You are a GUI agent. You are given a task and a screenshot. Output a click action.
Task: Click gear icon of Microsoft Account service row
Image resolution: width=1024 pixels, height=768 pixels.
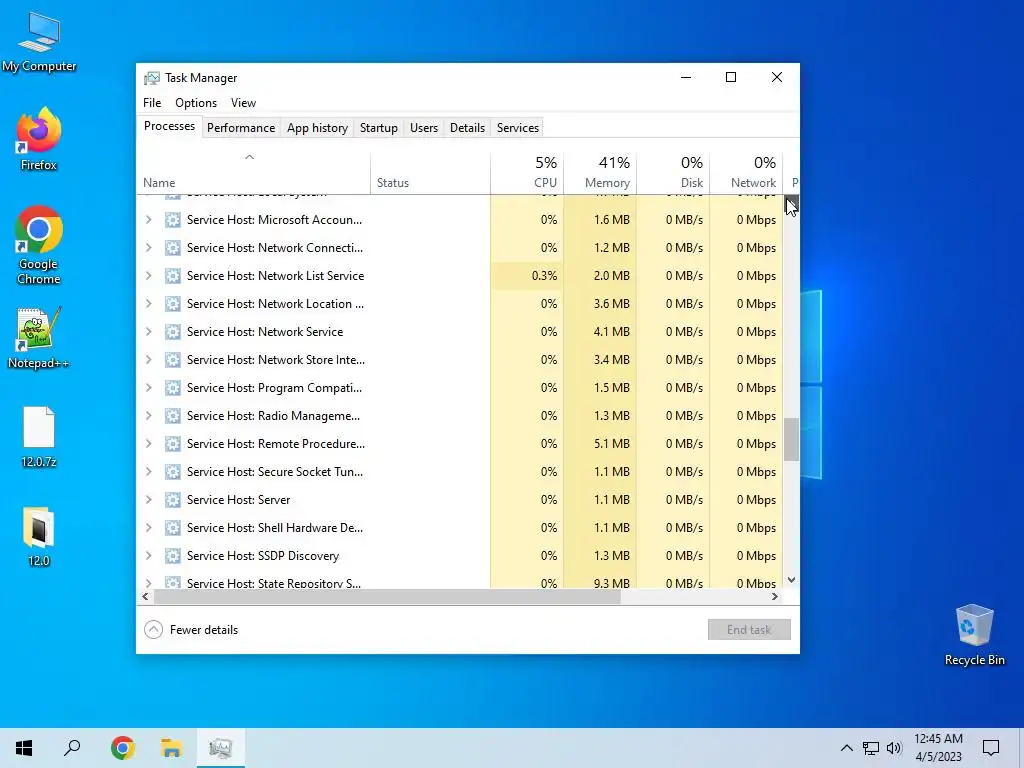pyautogui.click(x=172, y=219)
